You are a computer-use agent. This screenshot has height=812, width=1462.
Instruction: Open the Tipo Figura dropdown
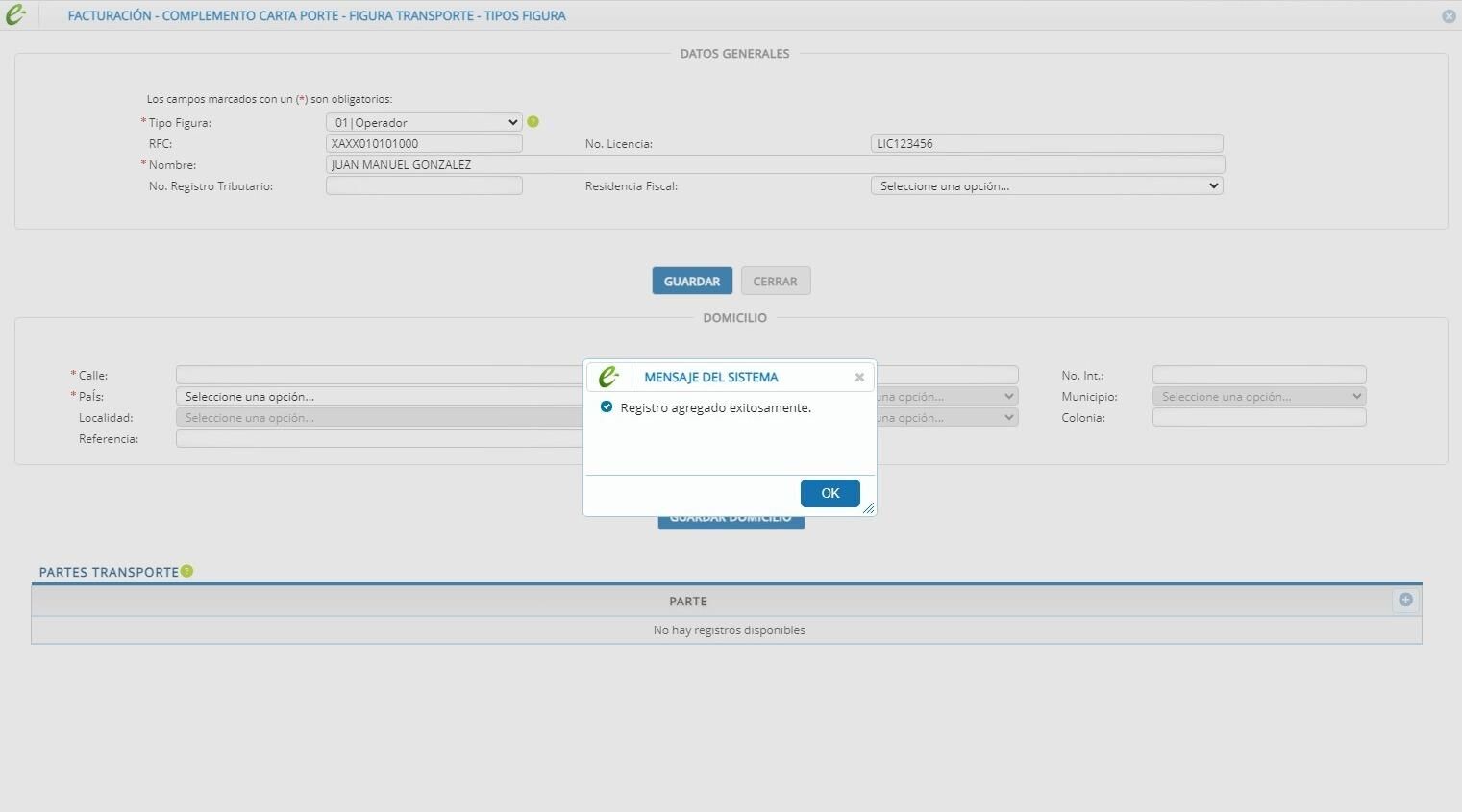coord(424,122)
